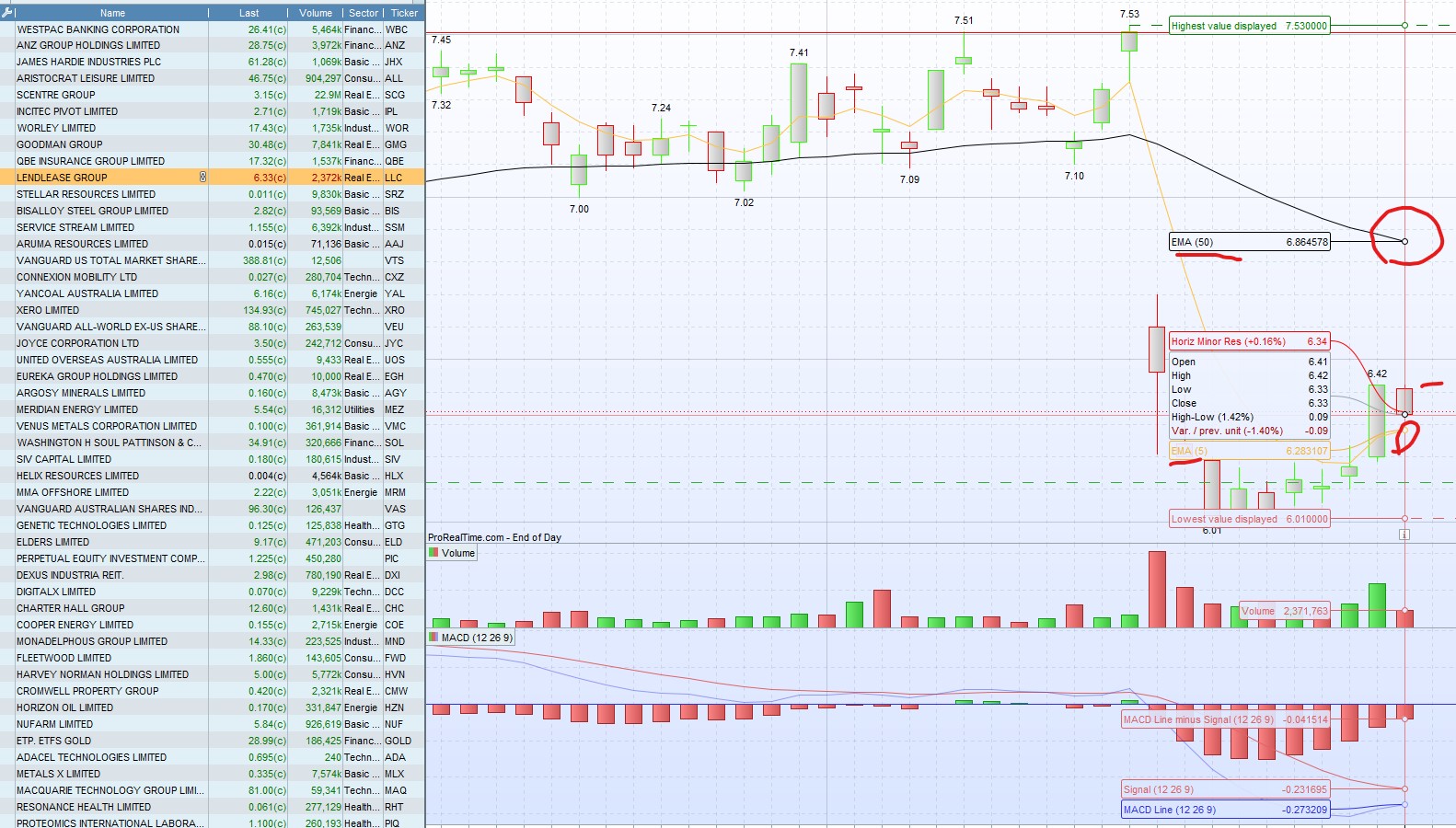Select GOODMAN GROUP in the list
Image resolution: width=1456 pixels, height=828 pixels.
212,144
